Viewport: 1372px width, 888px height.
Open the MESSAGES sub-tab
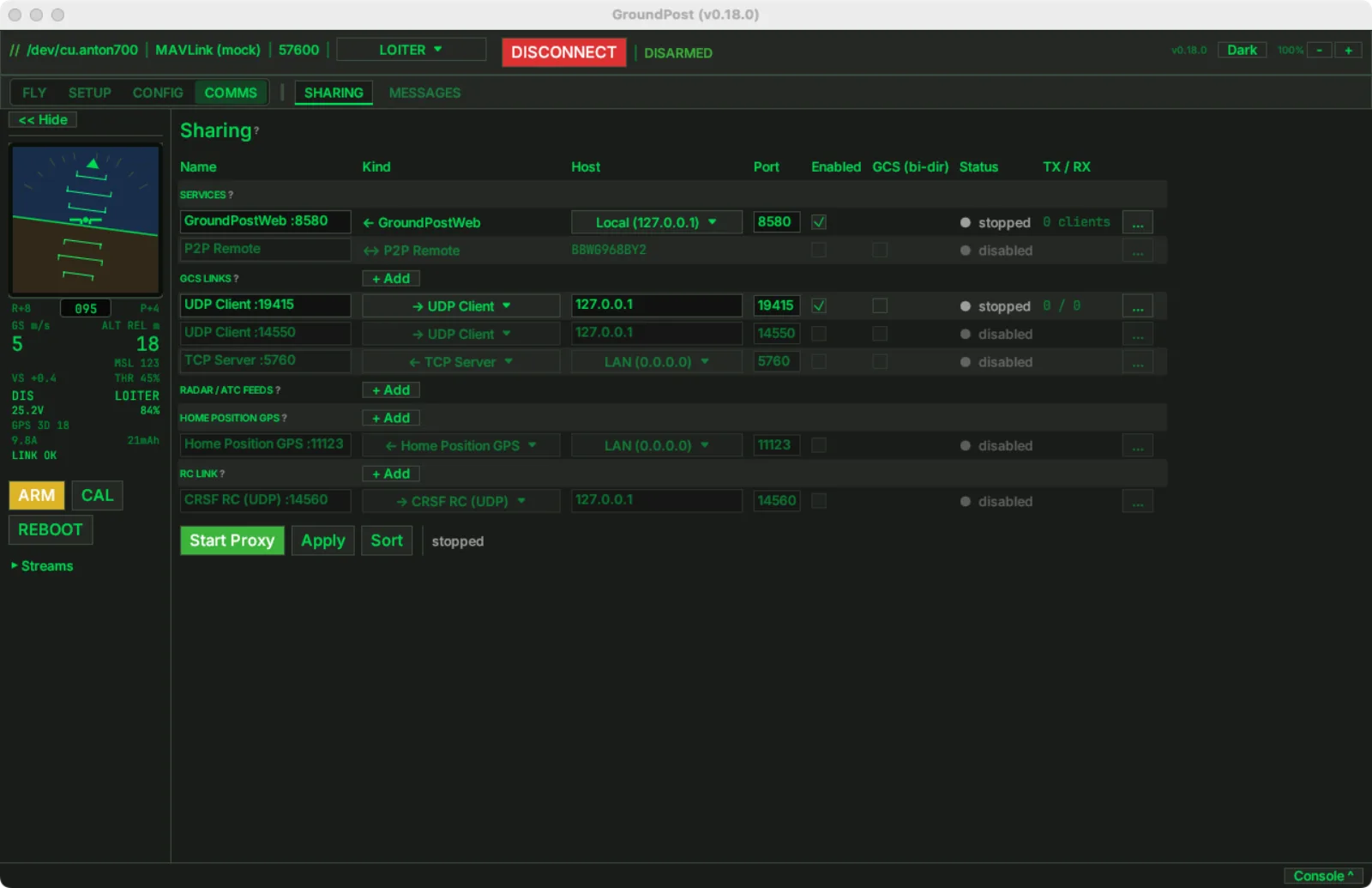click(424, 93)
